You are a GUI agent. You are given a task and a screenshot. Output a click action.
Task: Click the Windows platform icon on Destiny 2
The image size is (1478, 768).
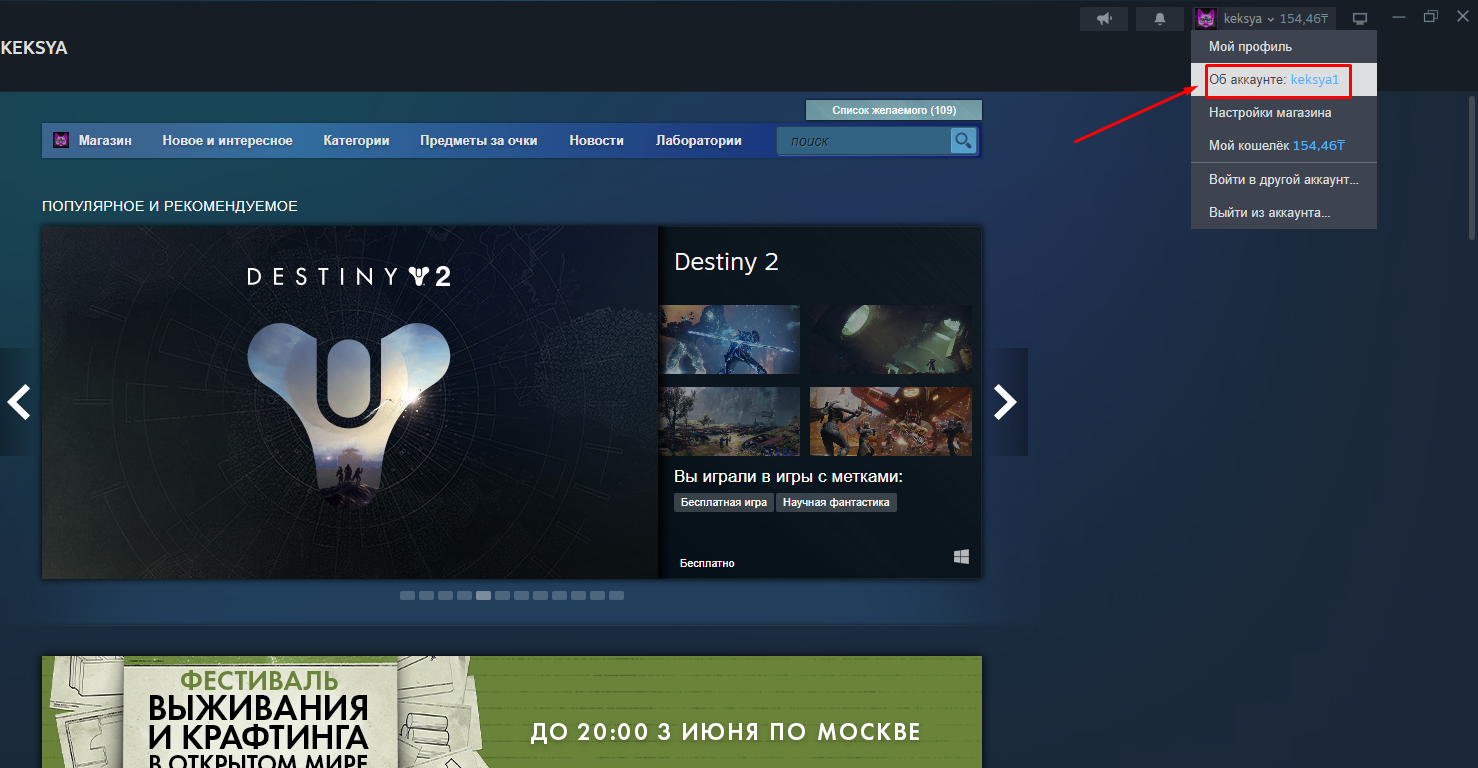(x=961, y=557)
